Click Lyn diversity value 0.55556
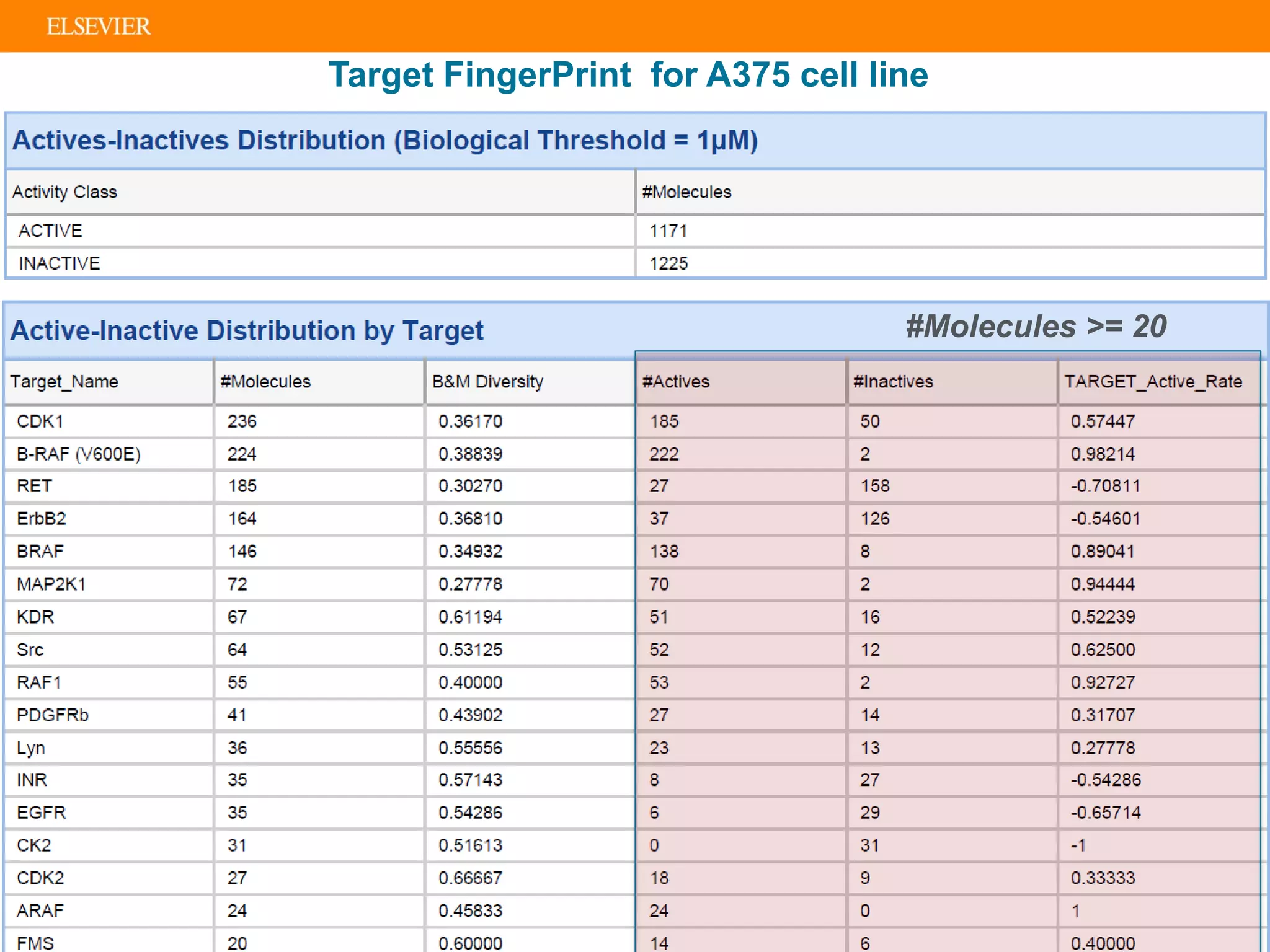This screenshot has height=952, width=1270. 470,749
